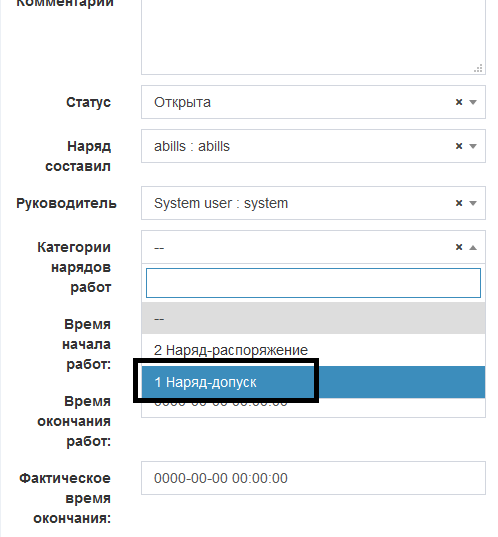
Task: Choose the 1 Наряд-допуск option
Action: pos(313,382)
